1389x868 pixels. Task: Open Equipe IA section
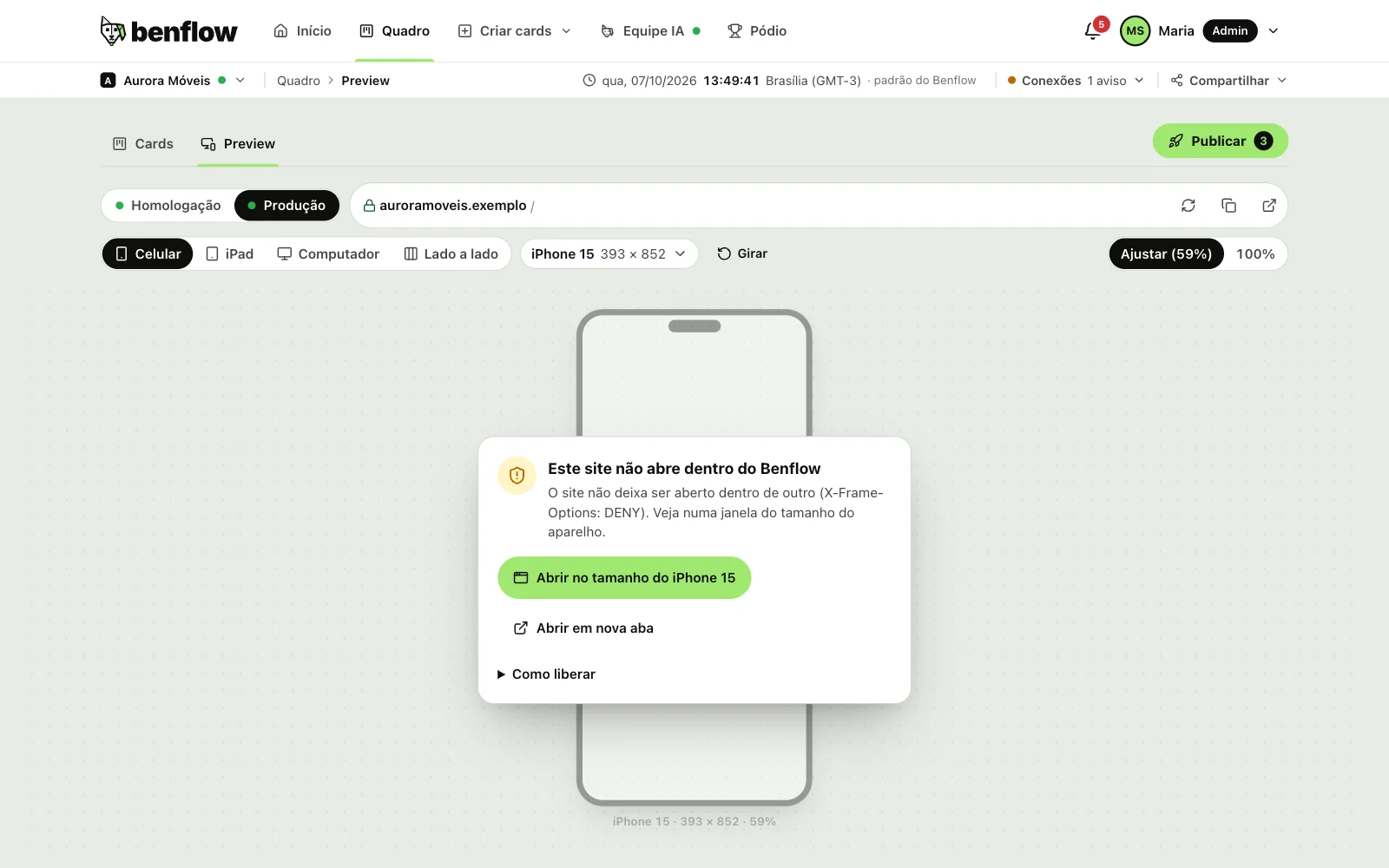pos(651,31)
